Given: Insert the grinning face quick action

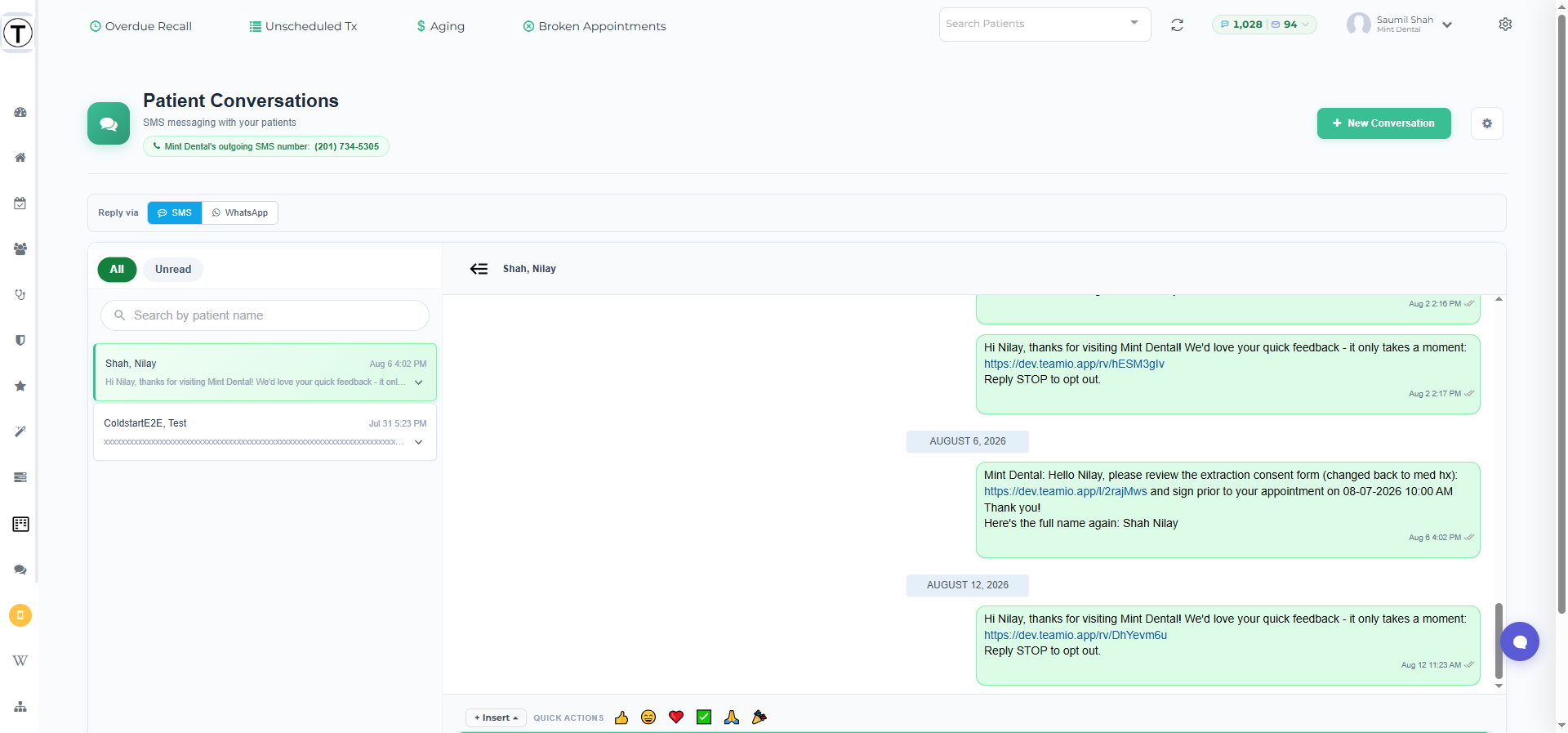Looking at the screenshot, I should click(x=648, y=717).
